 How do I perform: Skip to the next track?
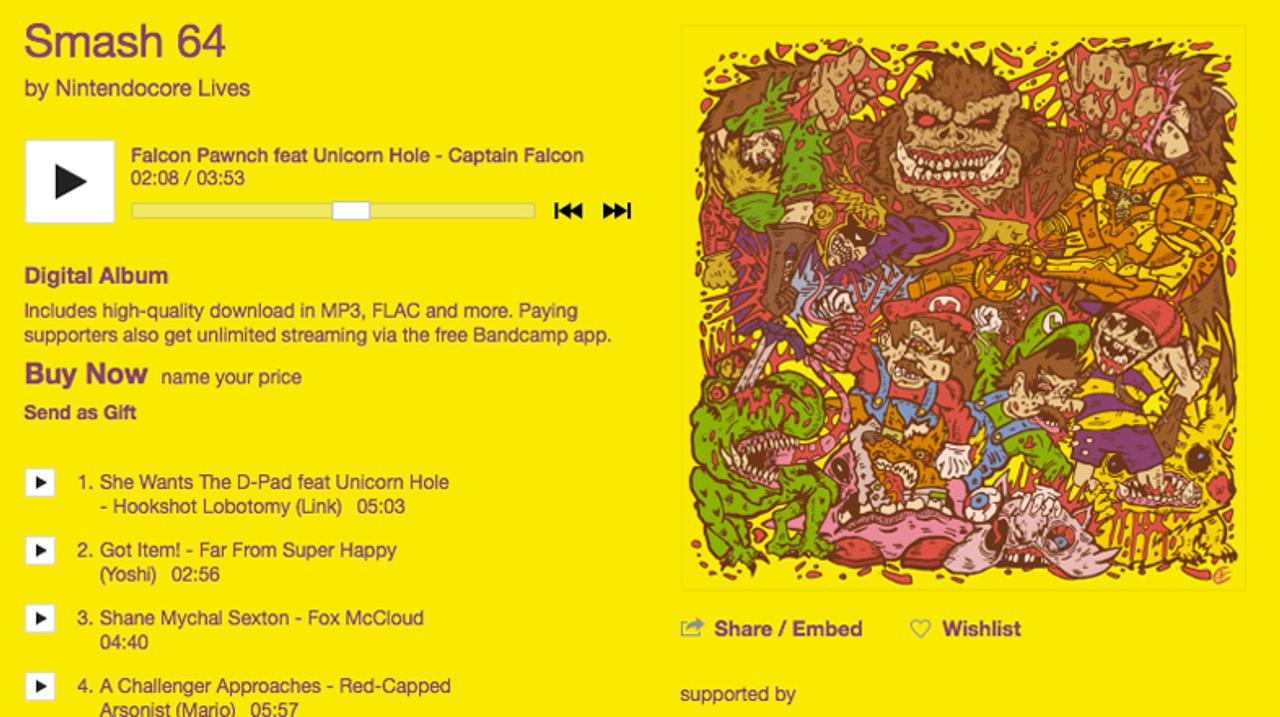617,210
